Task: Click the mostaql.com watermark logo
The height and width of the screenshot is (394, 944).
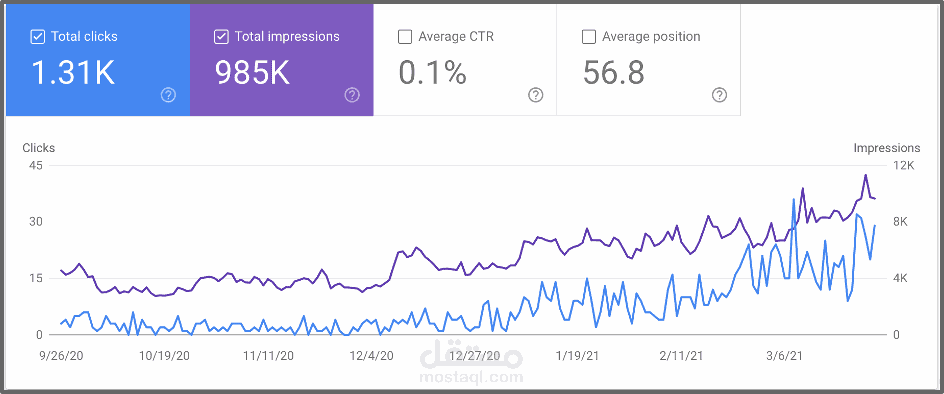Action: [473, 363]
